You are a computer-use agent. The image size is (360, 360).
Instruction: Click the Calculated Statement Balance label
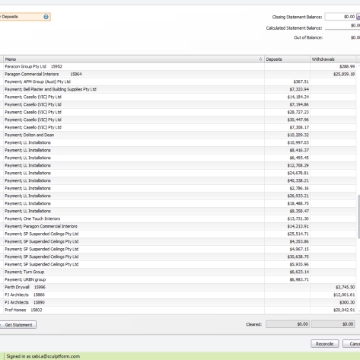coord(294,28)
